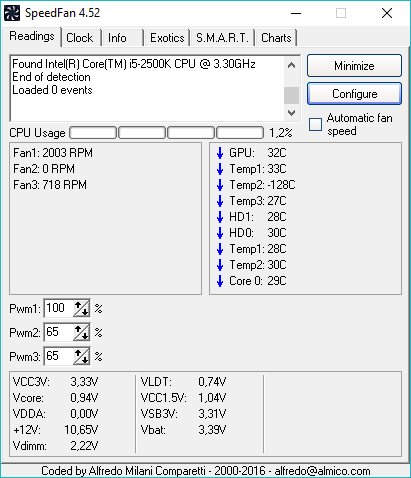Click the arrow icon beside Temp2: 30C
Viewport: 411px width, 478px height.
[220, 265]
